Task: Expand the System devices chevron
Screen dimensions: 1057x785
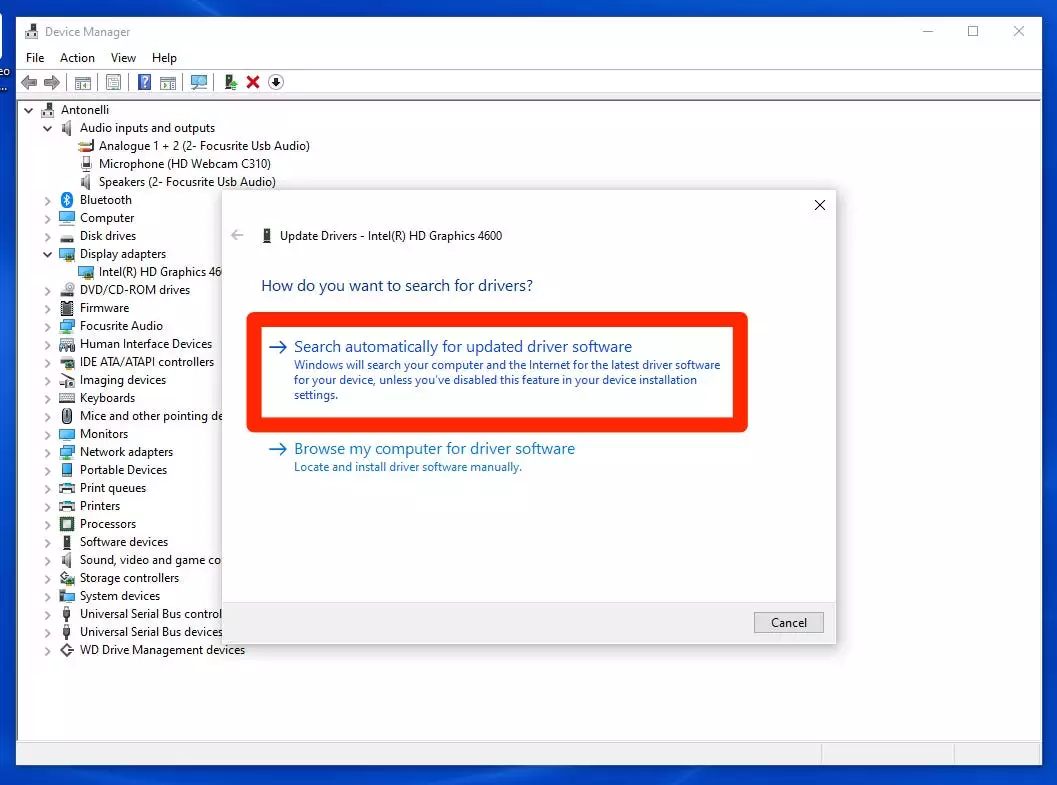Action: 47,596
